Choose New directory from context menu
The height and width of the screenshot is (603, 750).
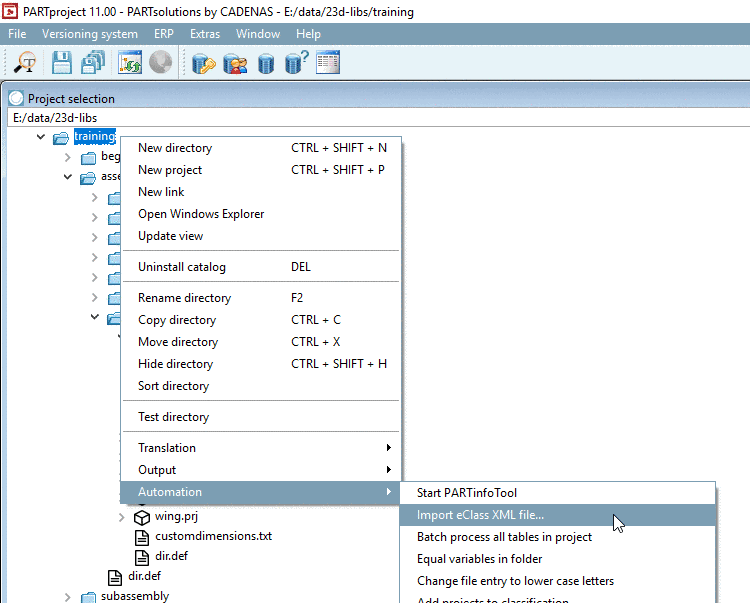click(261, 148)
